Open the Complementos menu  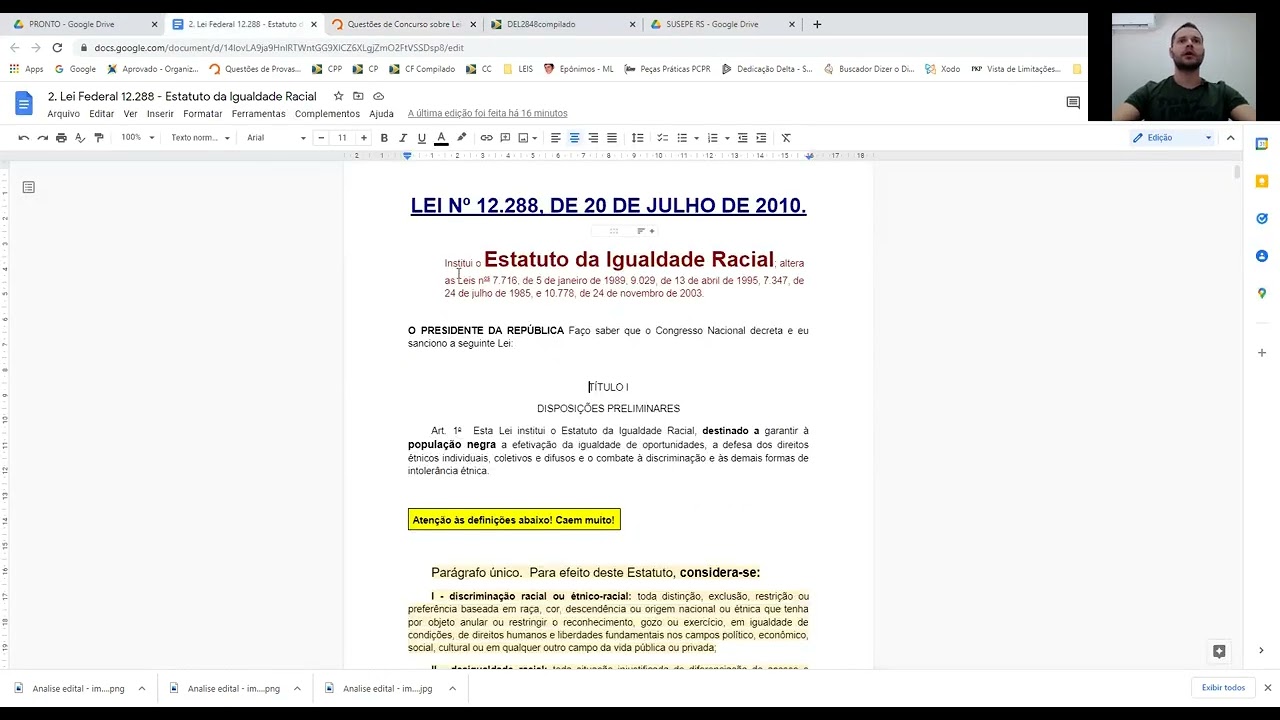pos(327,114)
